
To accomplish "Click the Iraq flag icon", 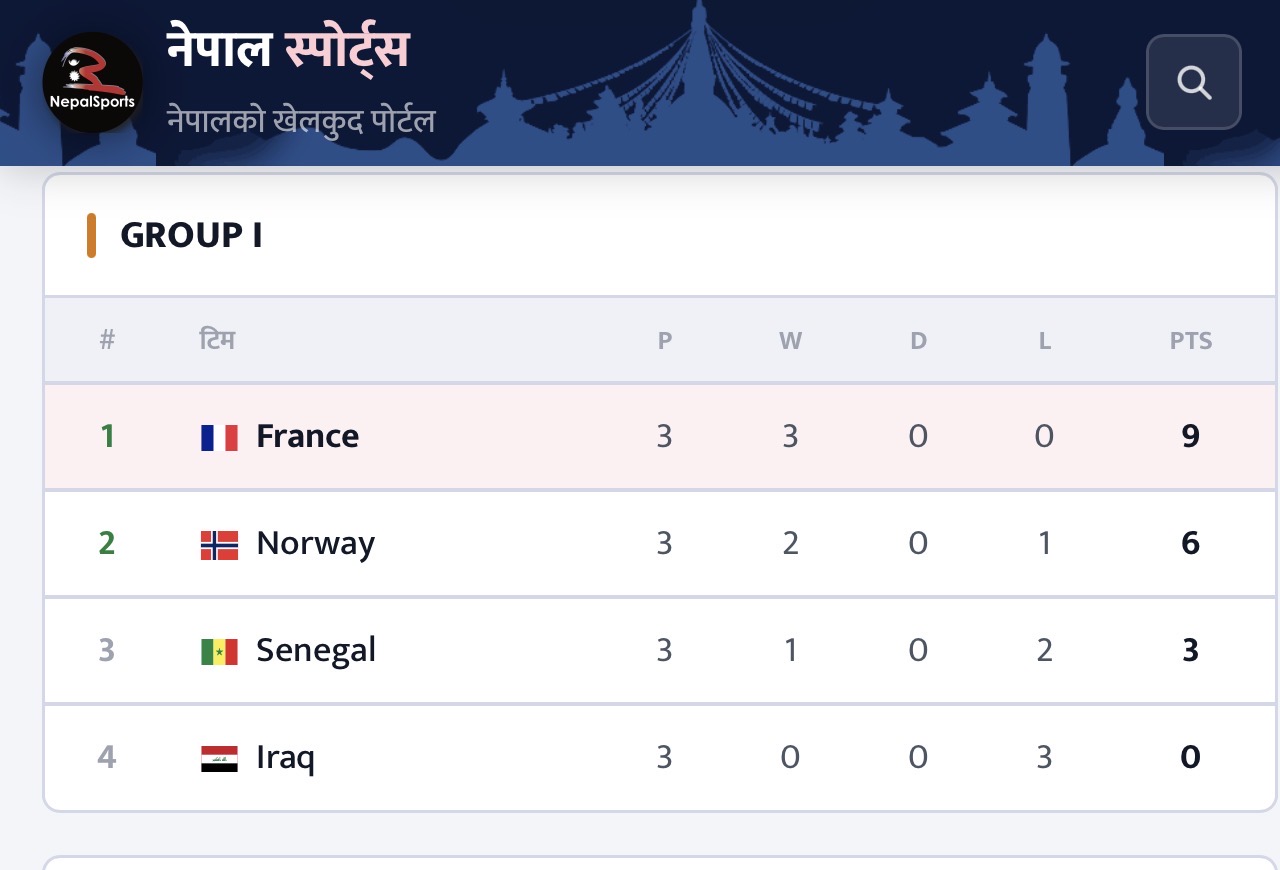I will [219, 758].
